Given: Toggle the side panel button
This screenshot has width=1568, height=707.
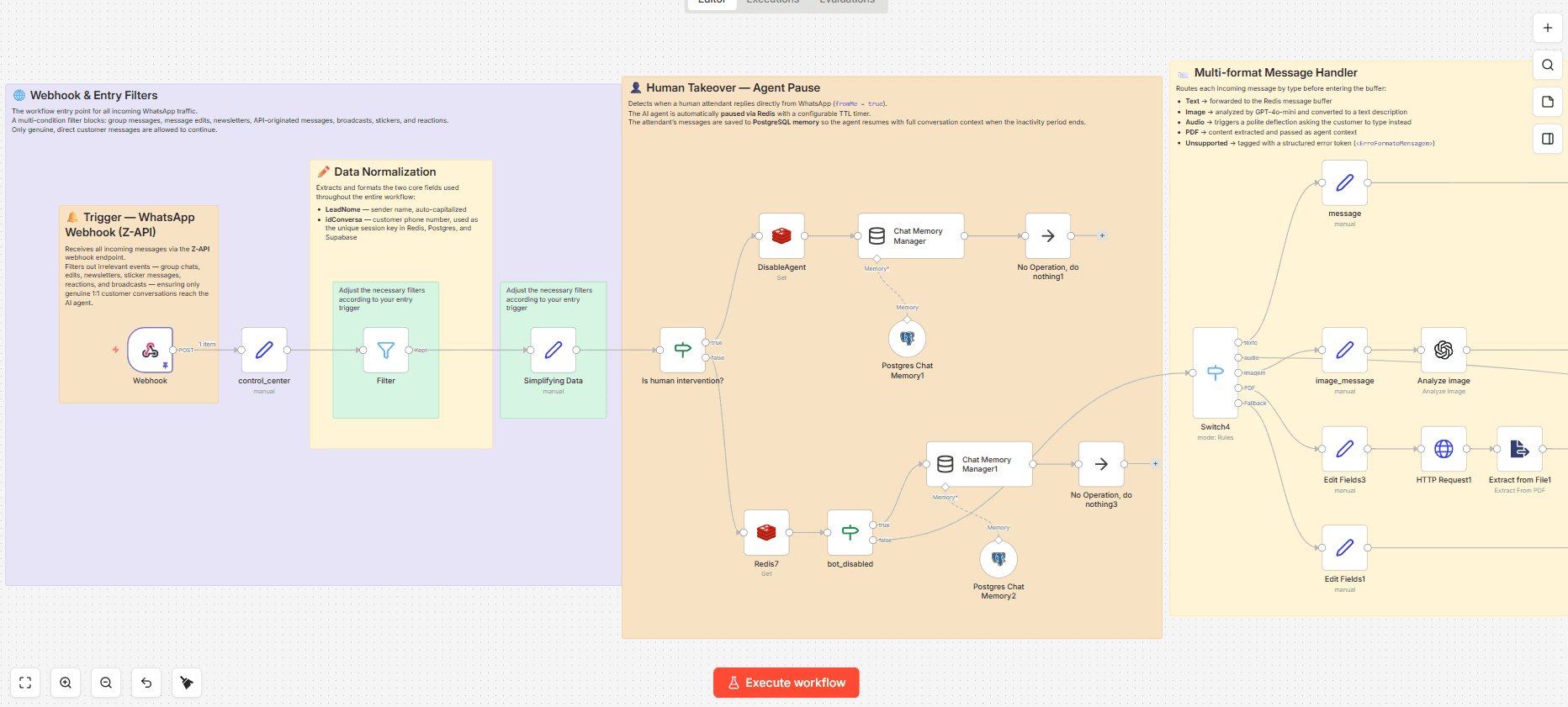Looking at the screenshot, I should [x=1548, y=139].
